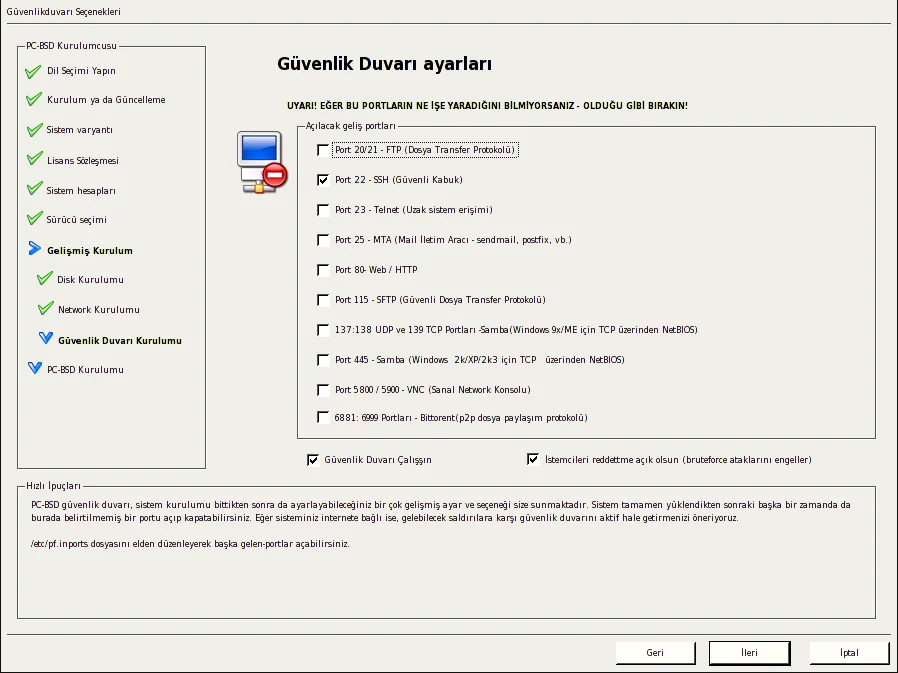
Task: Uncheck Port 22 SSH checkbox
Action: [x=323, y=180]
